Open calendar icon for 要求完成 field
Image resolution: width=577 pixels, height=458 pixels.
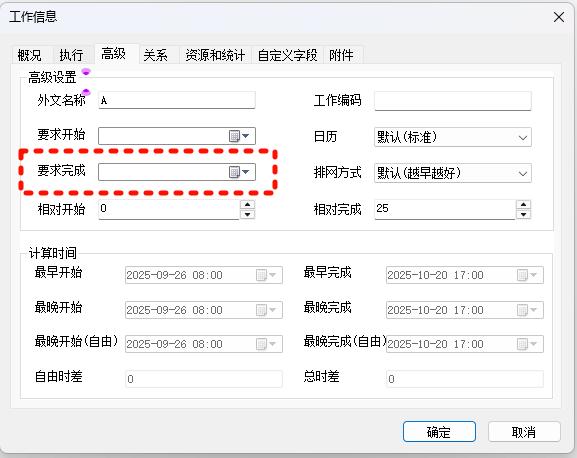tap(234, 172)
